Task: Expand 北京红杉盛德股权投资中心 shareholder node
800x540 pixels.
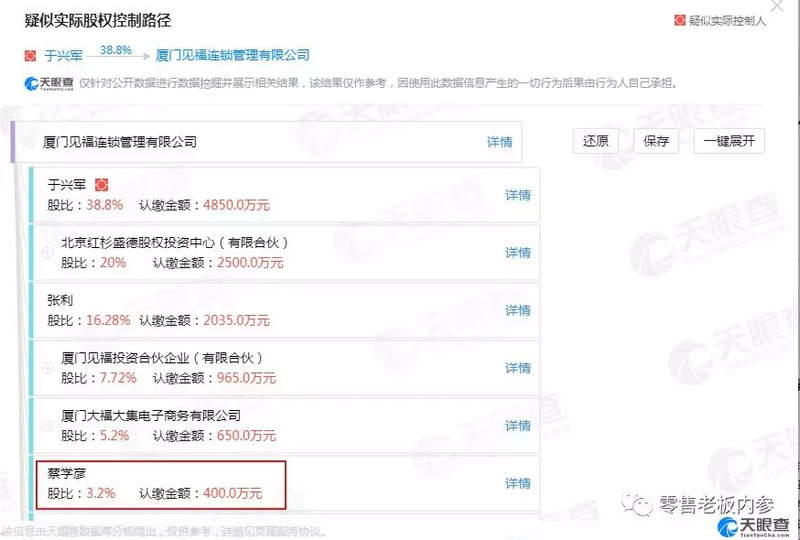Action: [47, 252]
